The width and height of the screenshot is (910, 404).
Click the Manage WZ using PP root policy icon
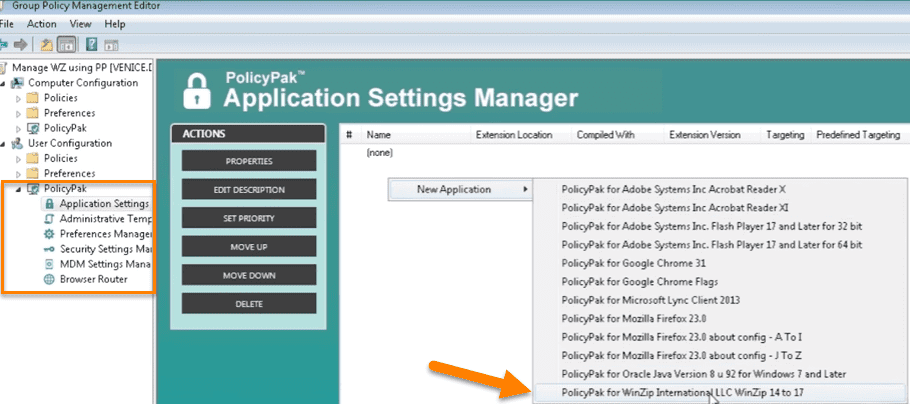5,67
